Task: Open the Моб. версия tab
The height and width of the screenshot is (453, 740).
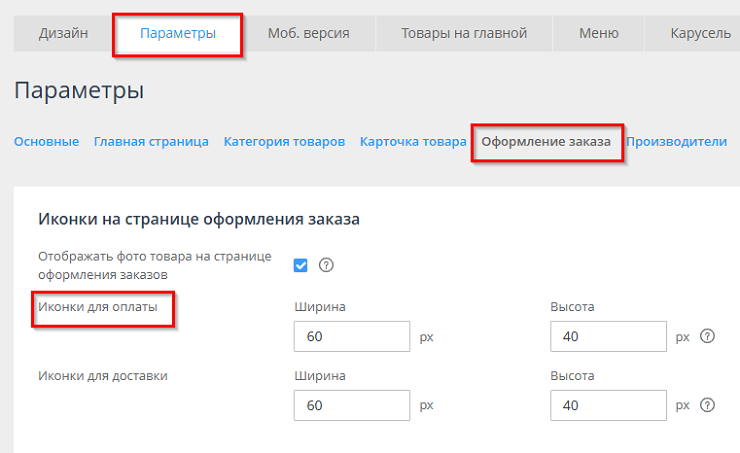Action: (x=308, y=34)
